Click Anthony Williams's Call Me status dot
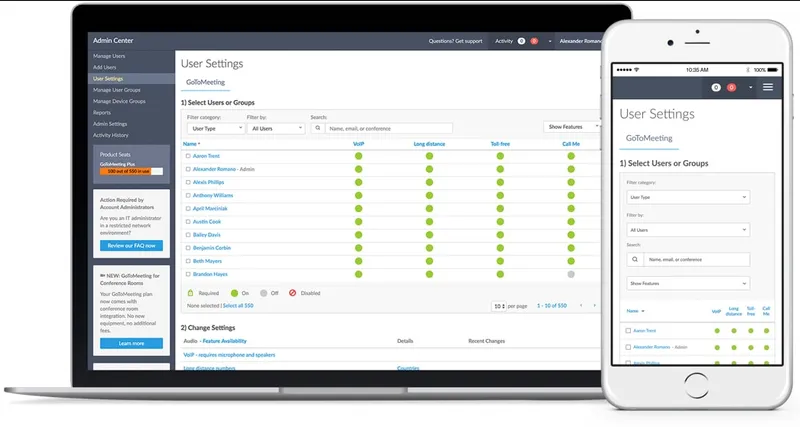The height and width of the screenshot is (427, 800). click(571, 195)
